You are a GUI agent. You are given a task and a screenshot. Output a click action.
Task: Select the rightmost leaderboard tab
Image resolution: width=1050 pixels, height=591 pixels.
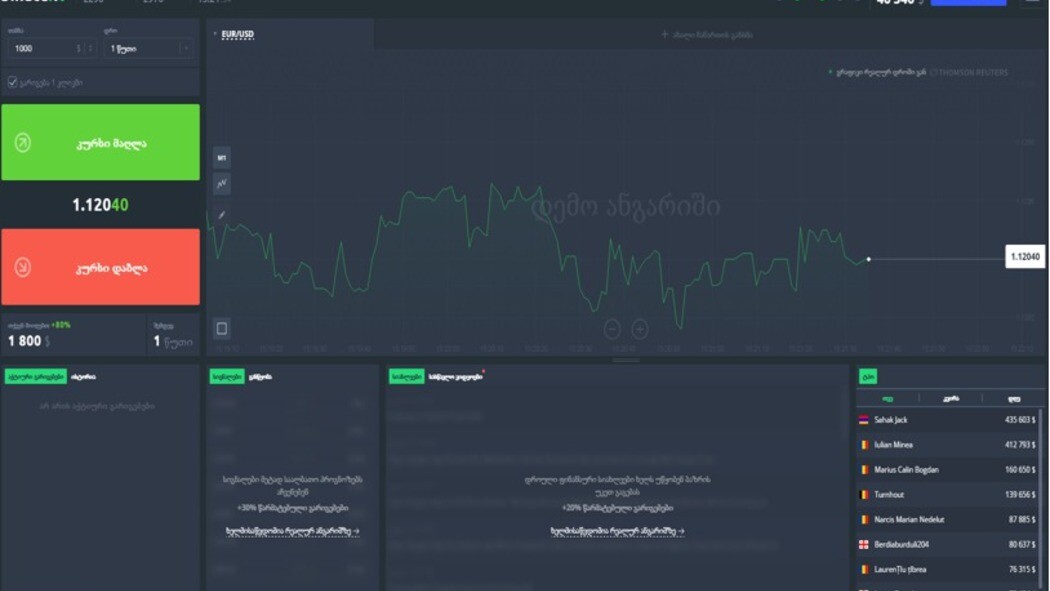click(x=1014, y=398)
